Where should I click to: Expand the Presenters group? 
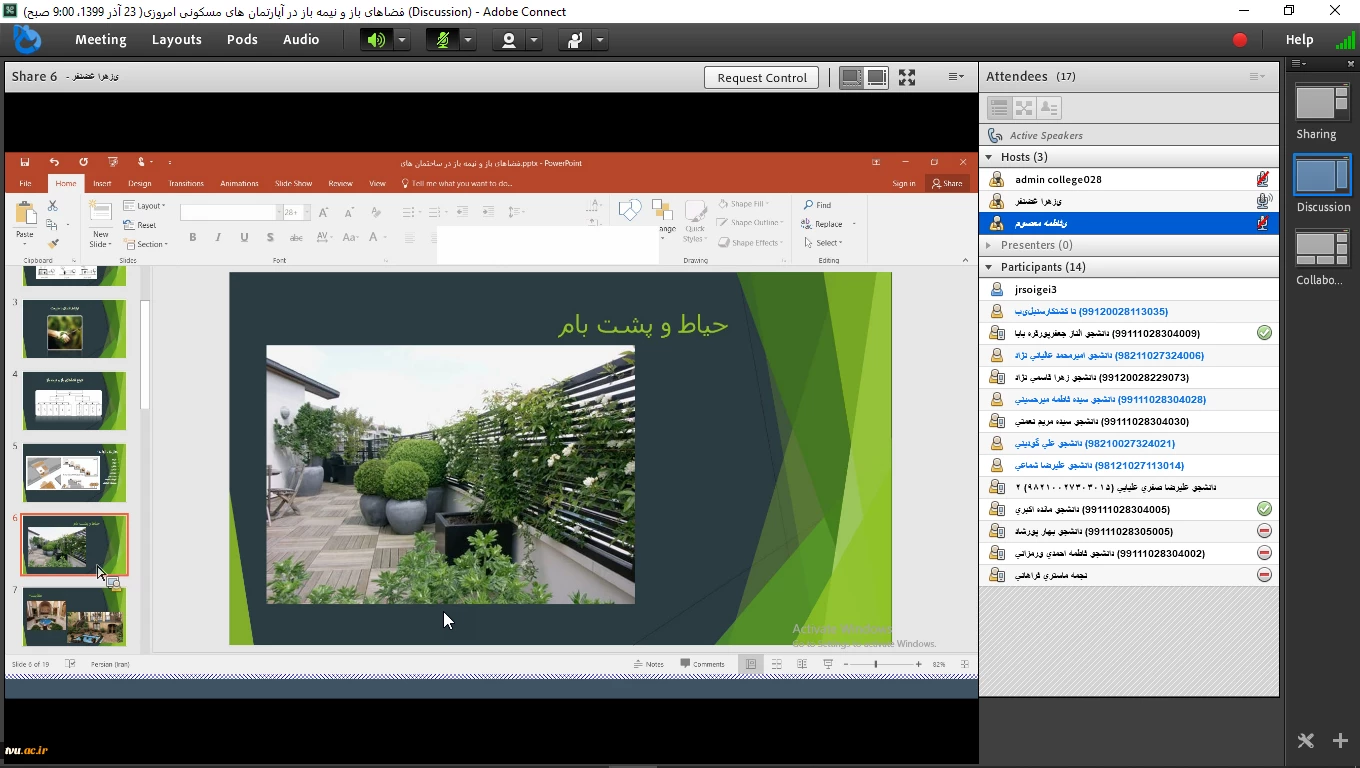point(990,245)
